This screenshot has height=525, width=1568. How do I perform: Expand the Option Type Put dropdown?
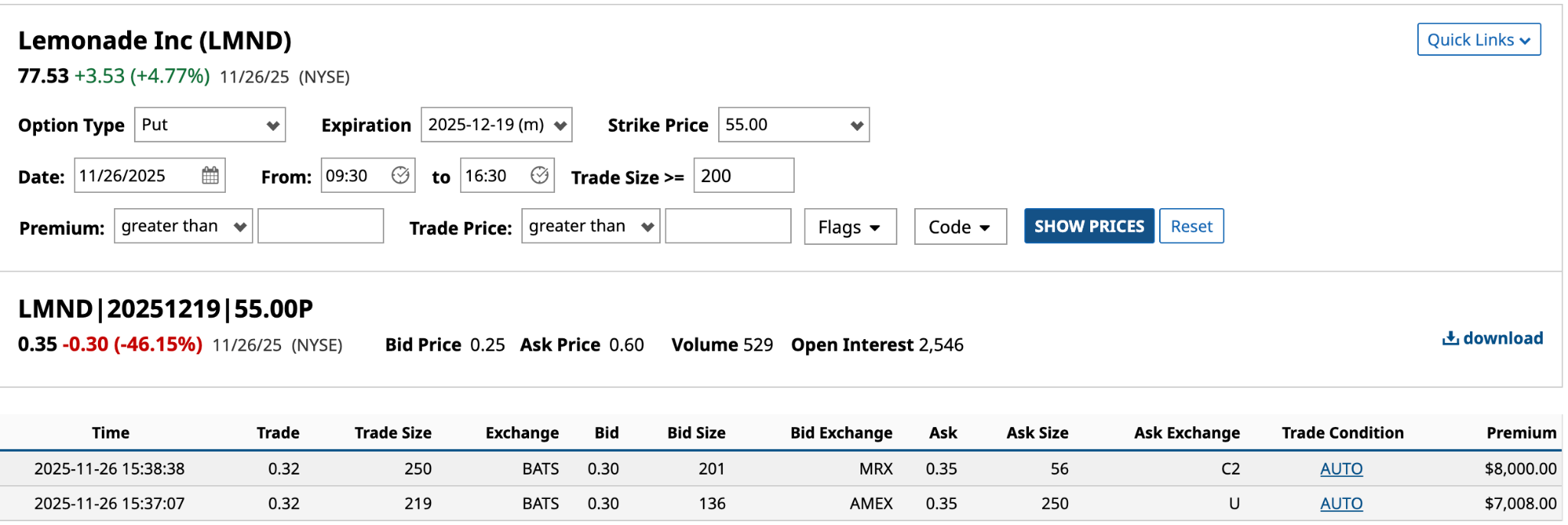pos(210,125)
